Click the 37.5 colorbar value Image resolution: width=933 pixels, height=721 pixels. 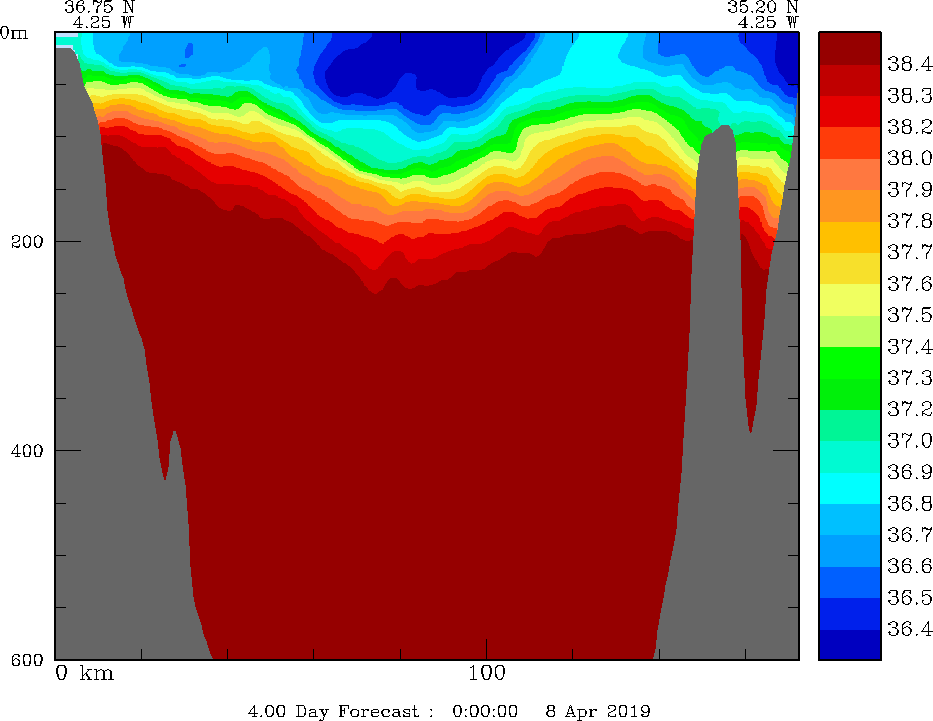pyautogui.click(x=909, y=316)
